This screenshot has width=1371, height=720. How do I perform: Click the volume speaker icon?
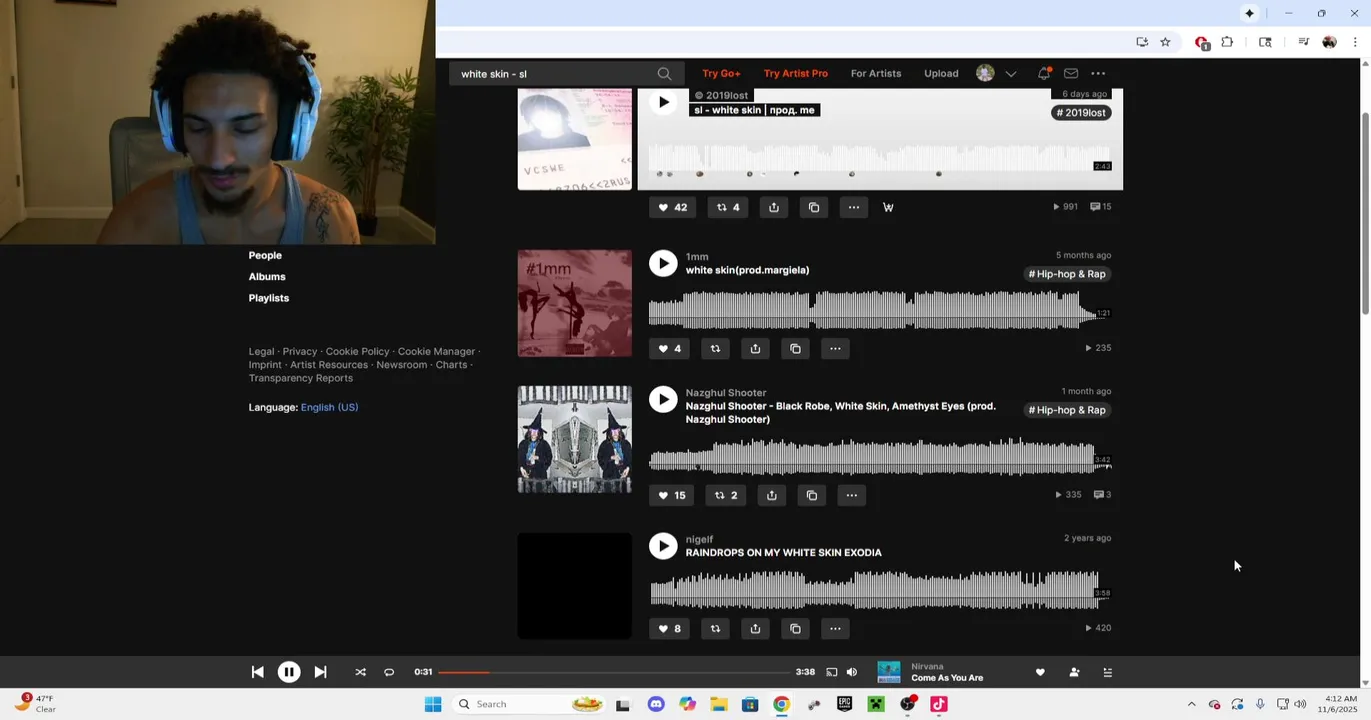[x=852, y=673]
